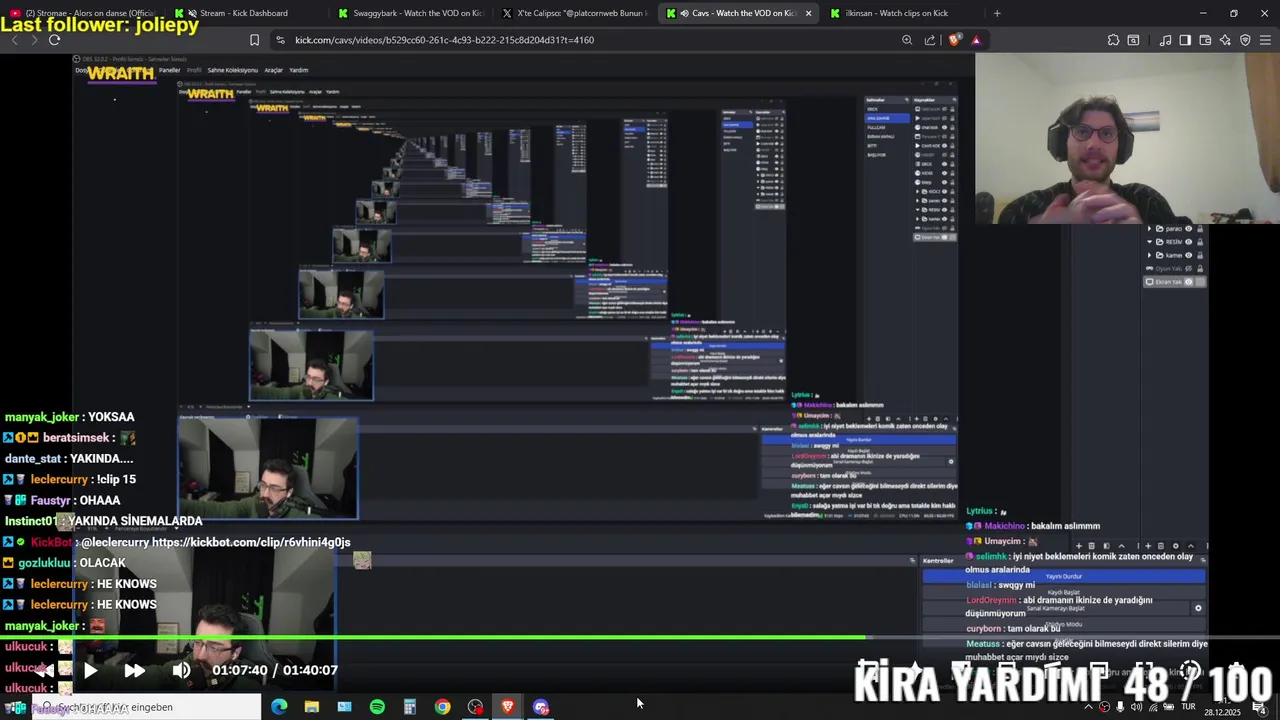Open a new browser tab
This screenshot has width=1280, height=720.
tap(997, 13)
